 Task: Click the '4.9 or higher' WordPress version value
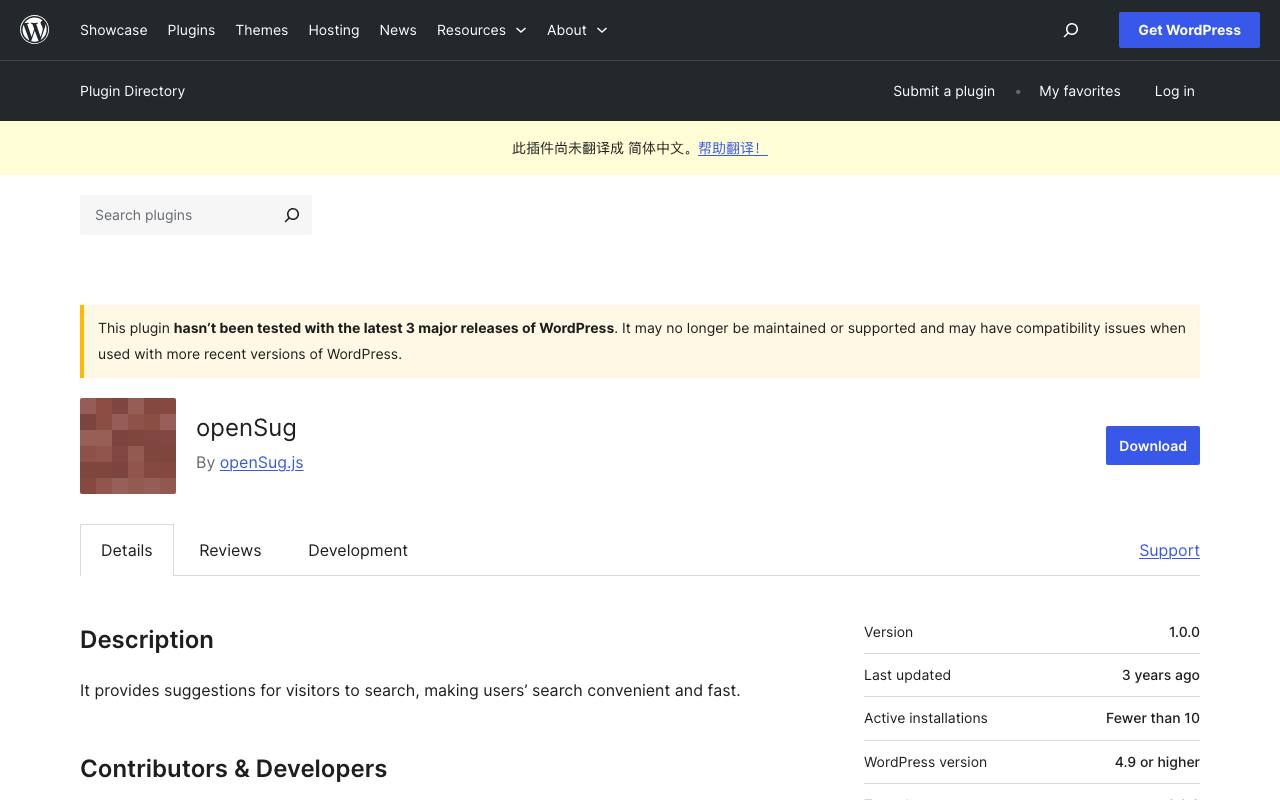click(1157, 762)
